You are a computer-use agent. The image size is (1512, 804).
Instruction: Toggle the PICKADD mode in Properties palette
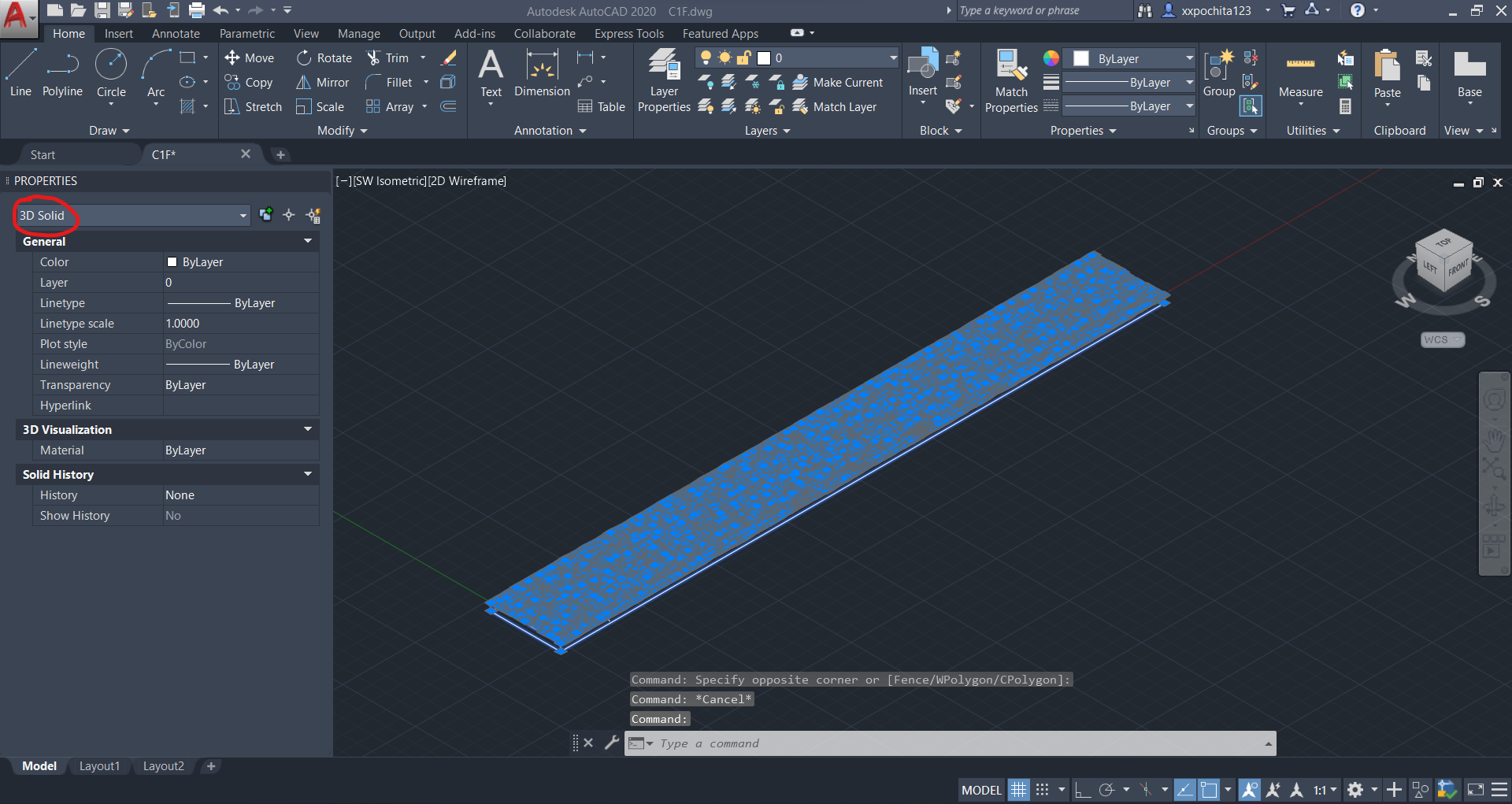coord(266,215)
